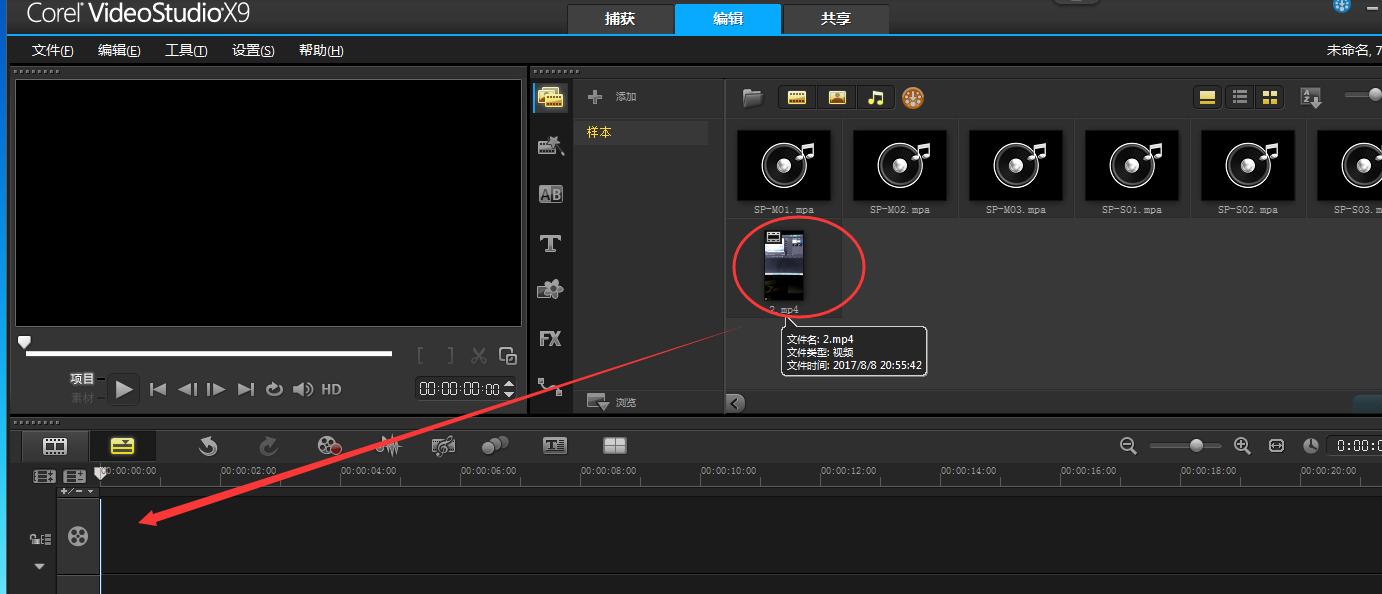
Task: Click the 添加 add folder button
Action: coord(612,97)
